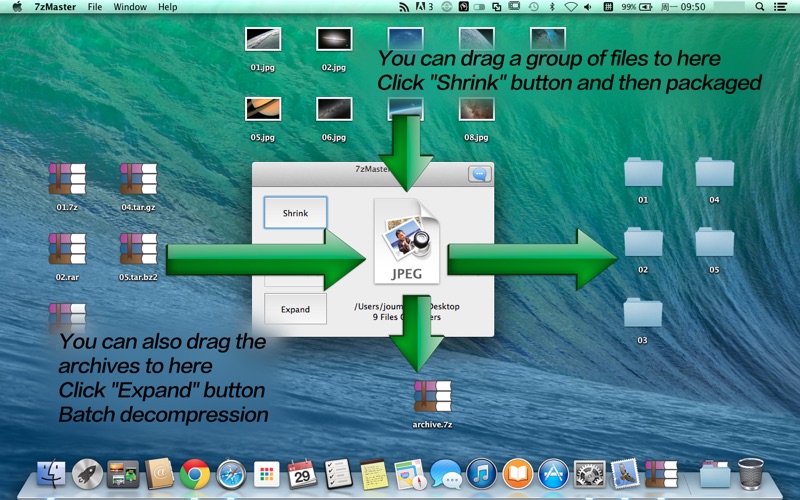
Task: Click the Shrink button in 7zMaster
Action: [295, 213]
